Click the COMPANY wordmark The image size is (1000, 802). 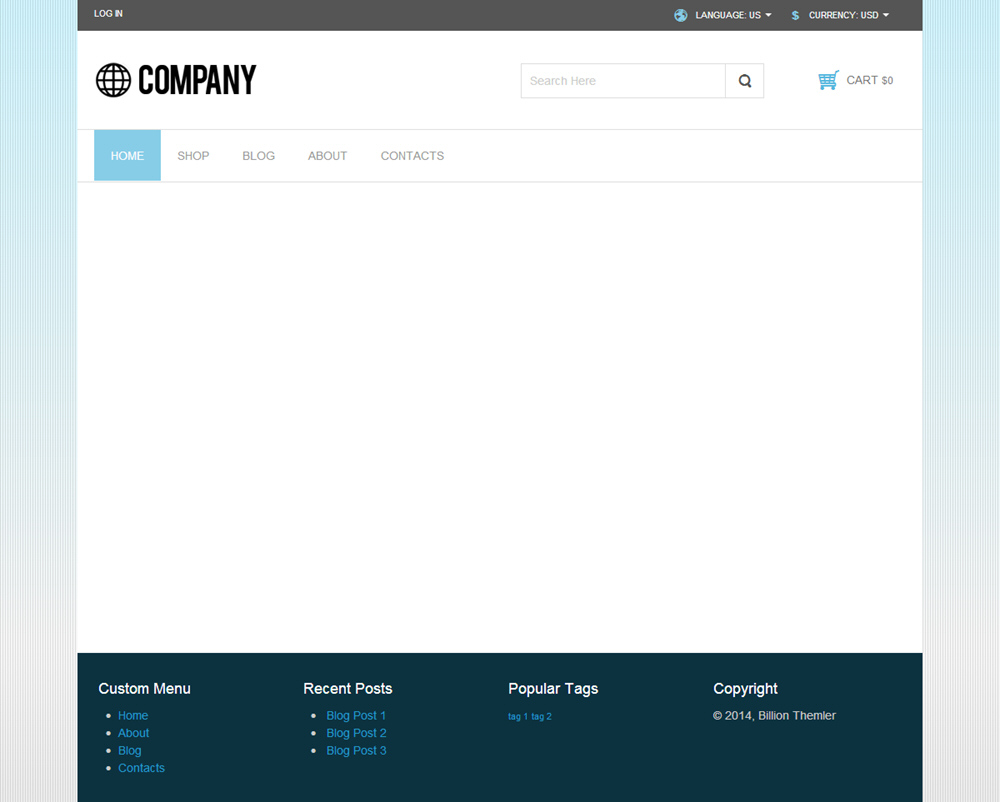pos(197,80)
